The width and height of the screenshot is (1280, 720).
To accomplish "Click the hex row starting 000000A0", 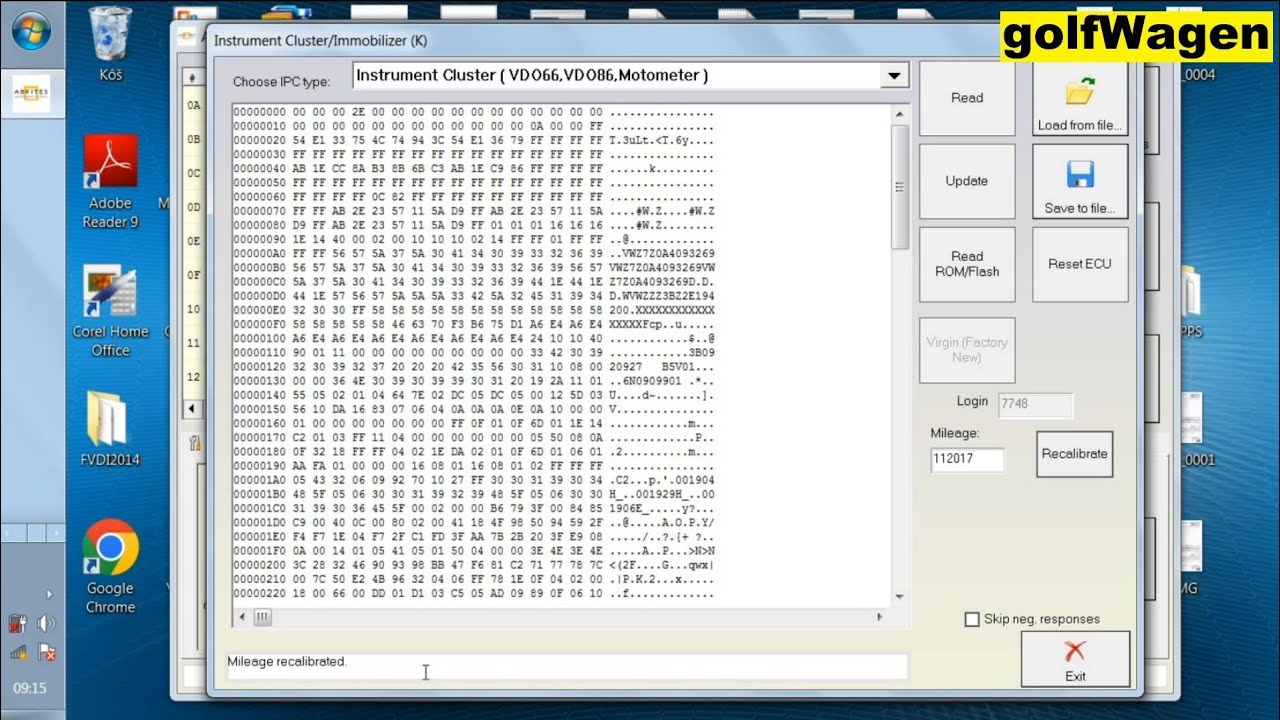I will (474, 253).
